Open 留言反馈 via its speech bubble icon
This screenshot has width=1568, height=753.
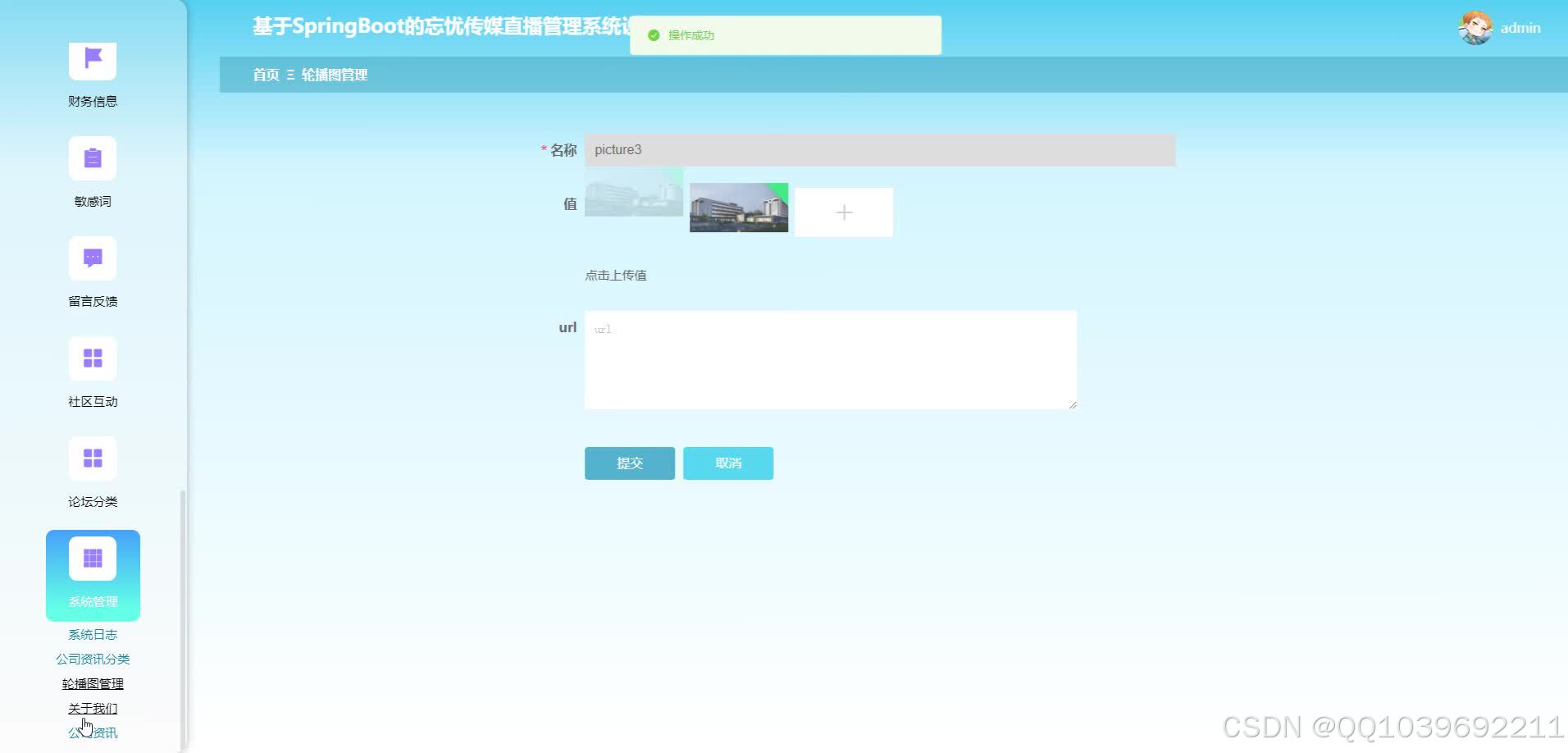click(92, 258)
